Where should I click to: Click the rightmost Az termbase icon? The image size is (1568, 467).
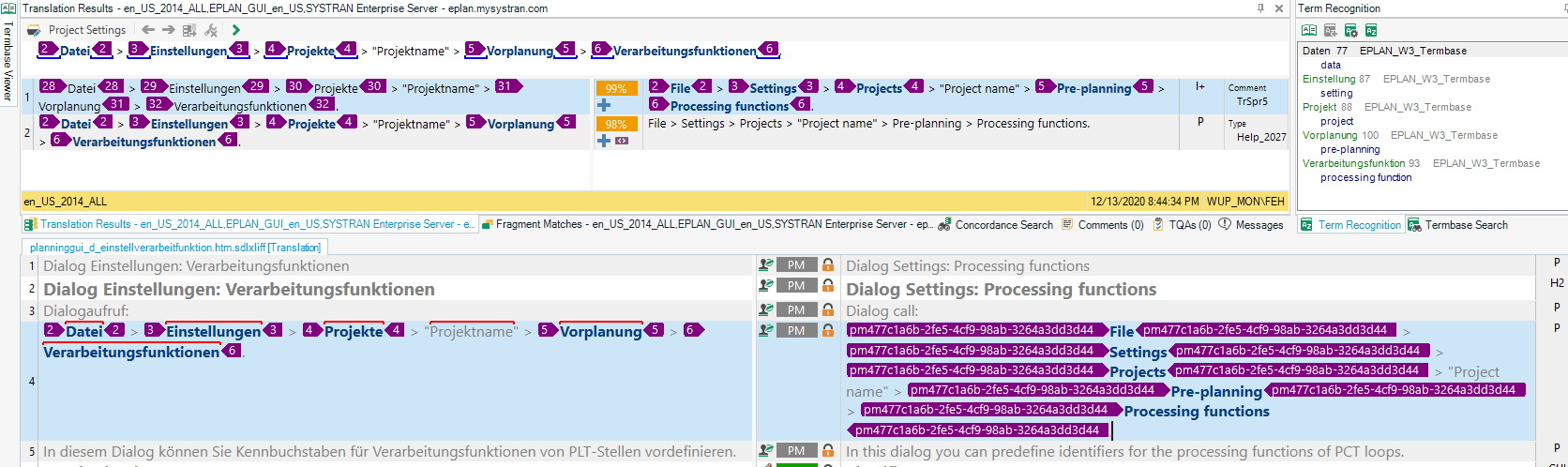click(1371, 30)
